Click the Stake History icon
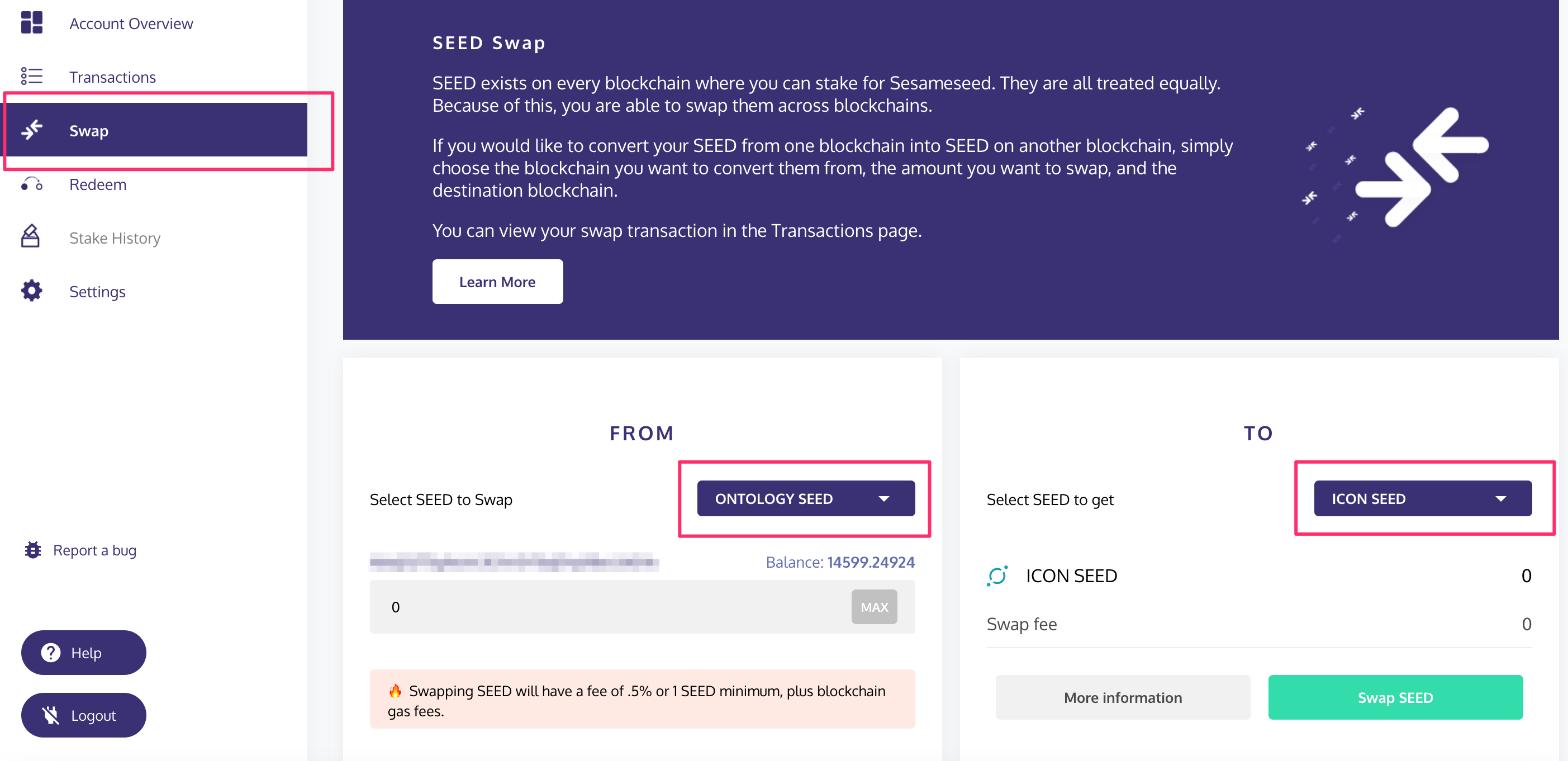 [30, 236]
